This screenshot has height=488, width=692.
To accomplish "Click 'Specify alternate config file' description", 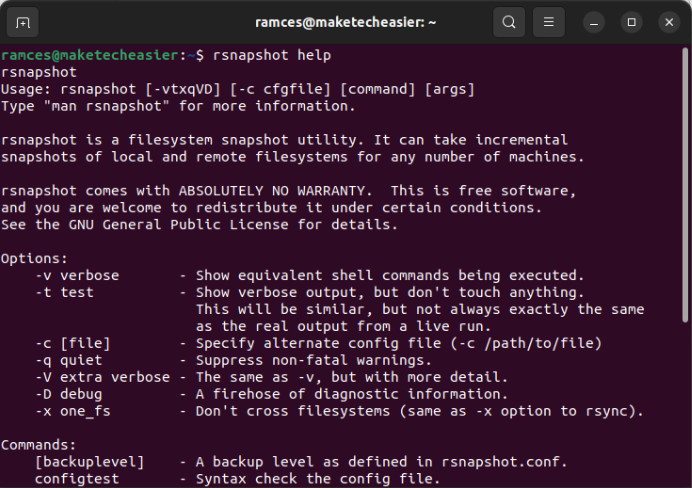I will coord(399,343).
